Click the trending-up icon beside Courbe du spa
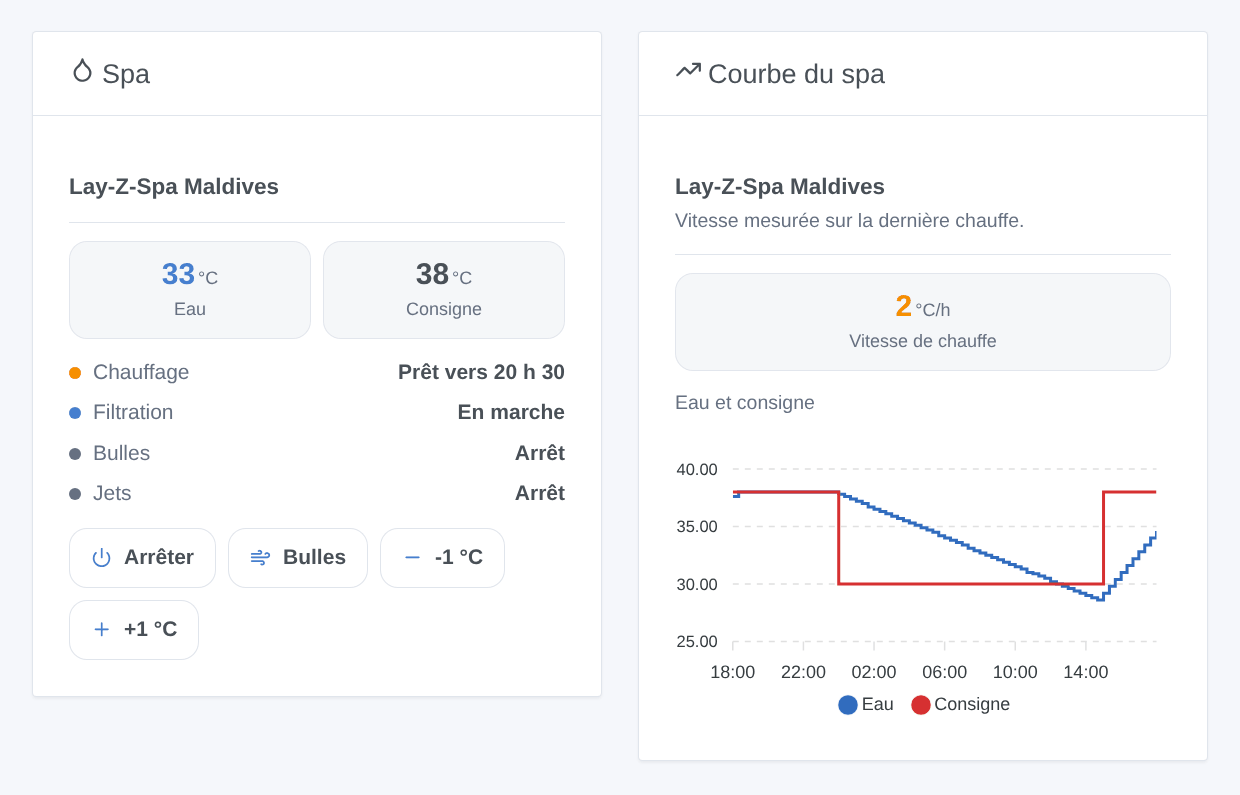This screenshot has height=795, width=1240. pyautogui.click(x=688, y=70)
